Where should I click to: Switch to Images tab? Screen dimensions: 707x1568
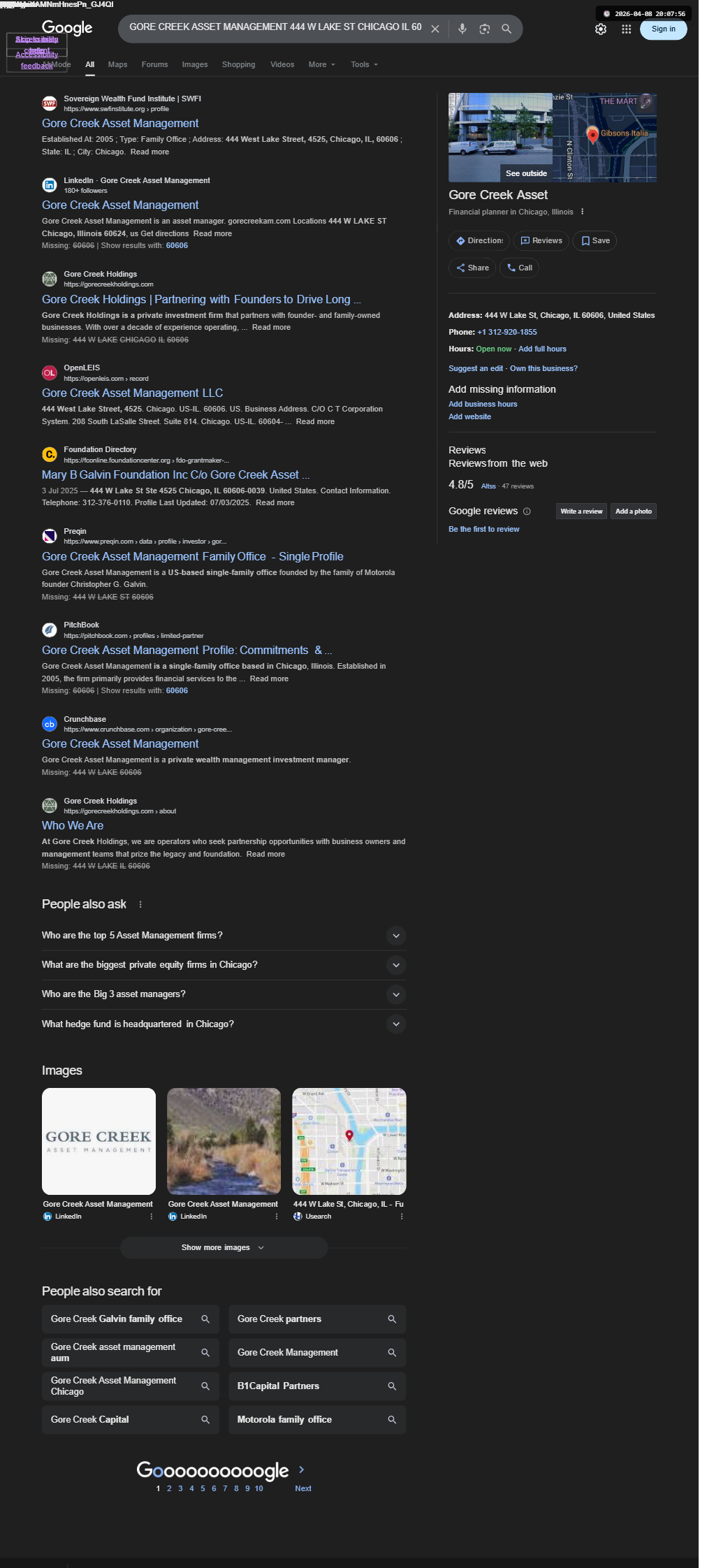click(195, 64)
